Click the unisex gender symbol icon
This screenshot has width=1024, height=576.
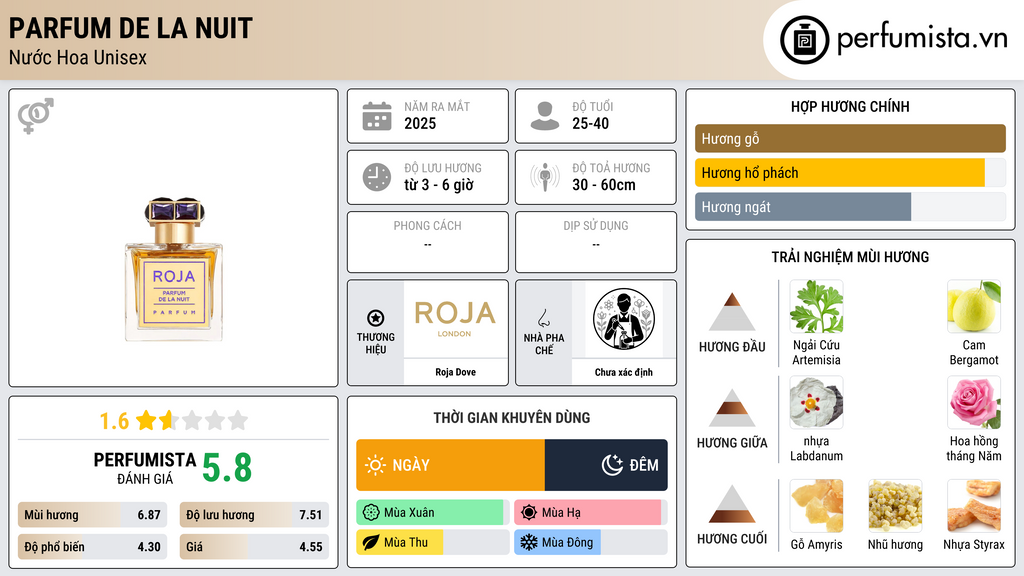[36, 116]
